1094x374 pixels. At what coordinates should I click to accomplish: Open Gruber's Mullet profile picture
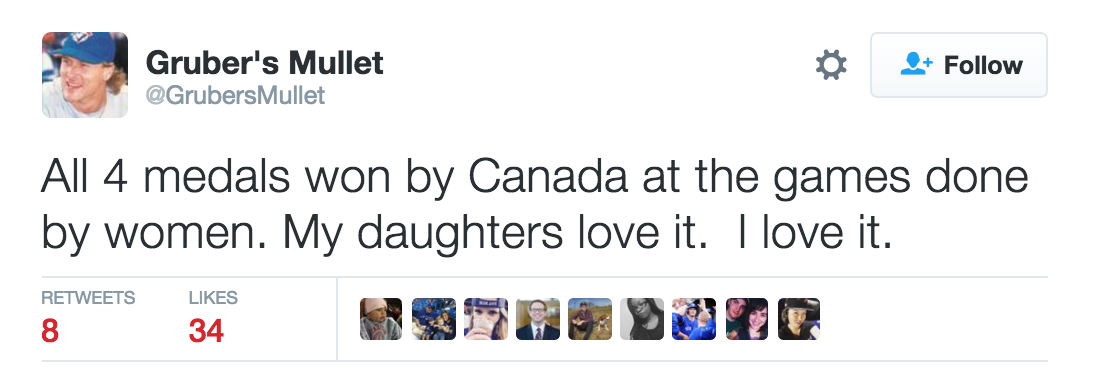coord(85,75)
